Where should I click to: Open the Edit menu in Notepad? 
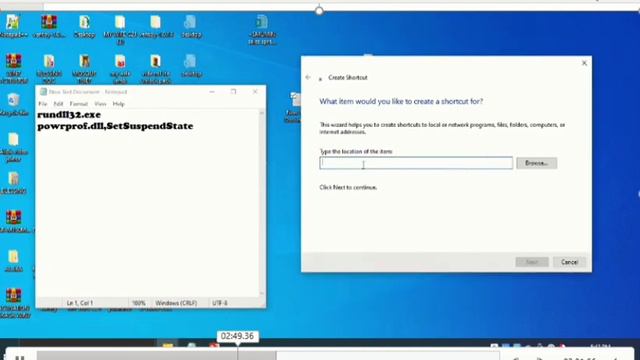coord(58,104)
